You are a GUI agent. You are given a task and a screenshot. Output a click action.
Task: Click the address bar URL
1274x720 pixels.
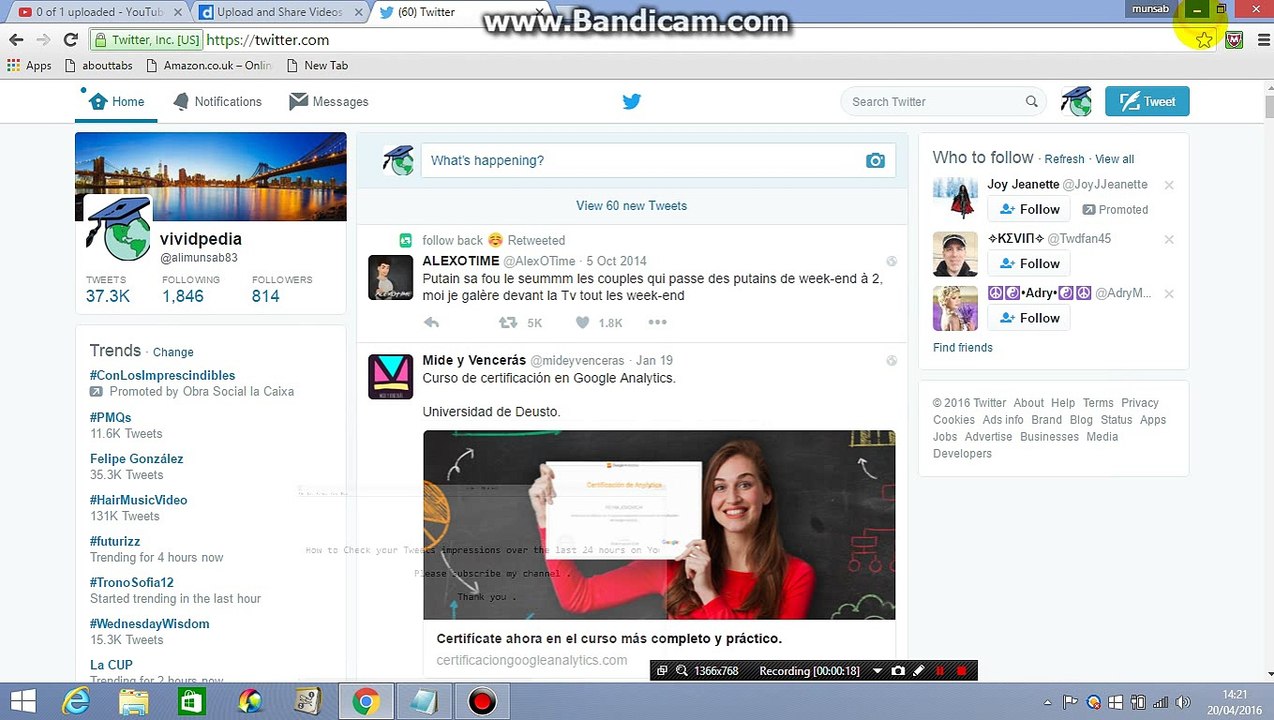pos(267,40)
